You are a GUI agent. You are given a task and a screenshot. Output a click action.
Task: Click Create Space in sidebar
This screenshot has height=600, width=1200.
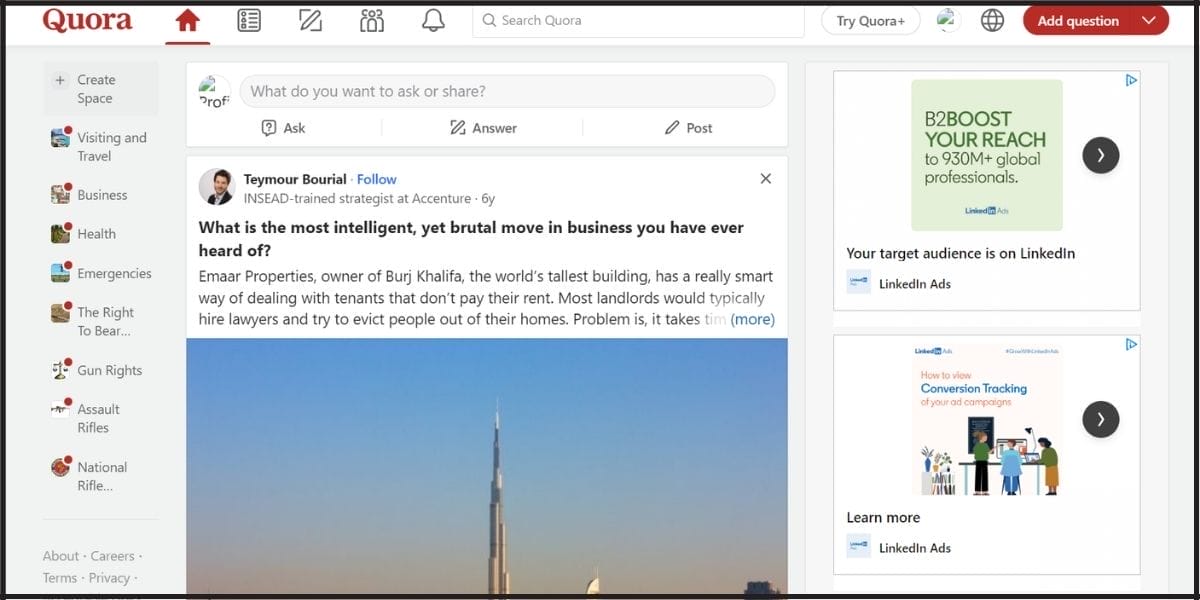coord(96,89)
